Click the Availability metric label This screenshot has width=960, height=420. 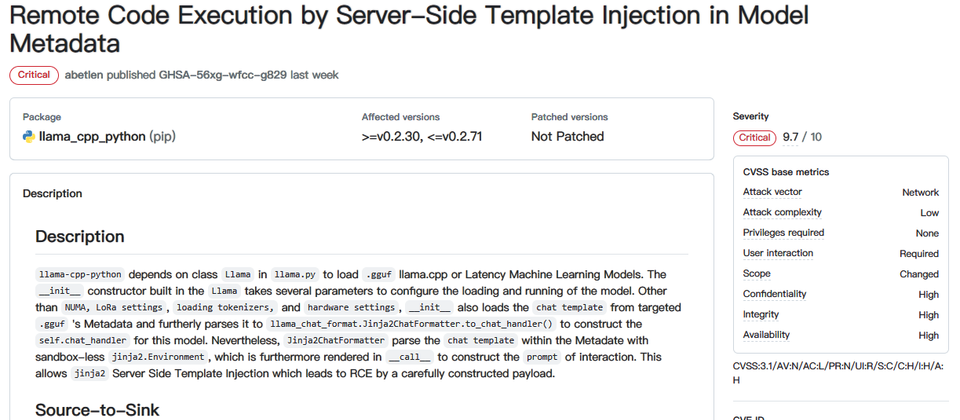[x=766, y=335]
